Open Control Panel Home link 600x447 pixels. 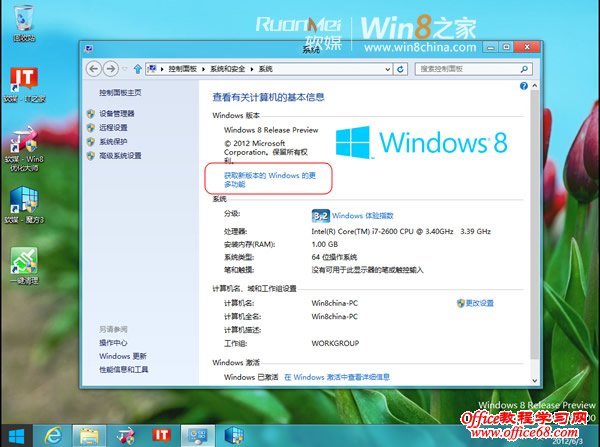coord(120,93)
